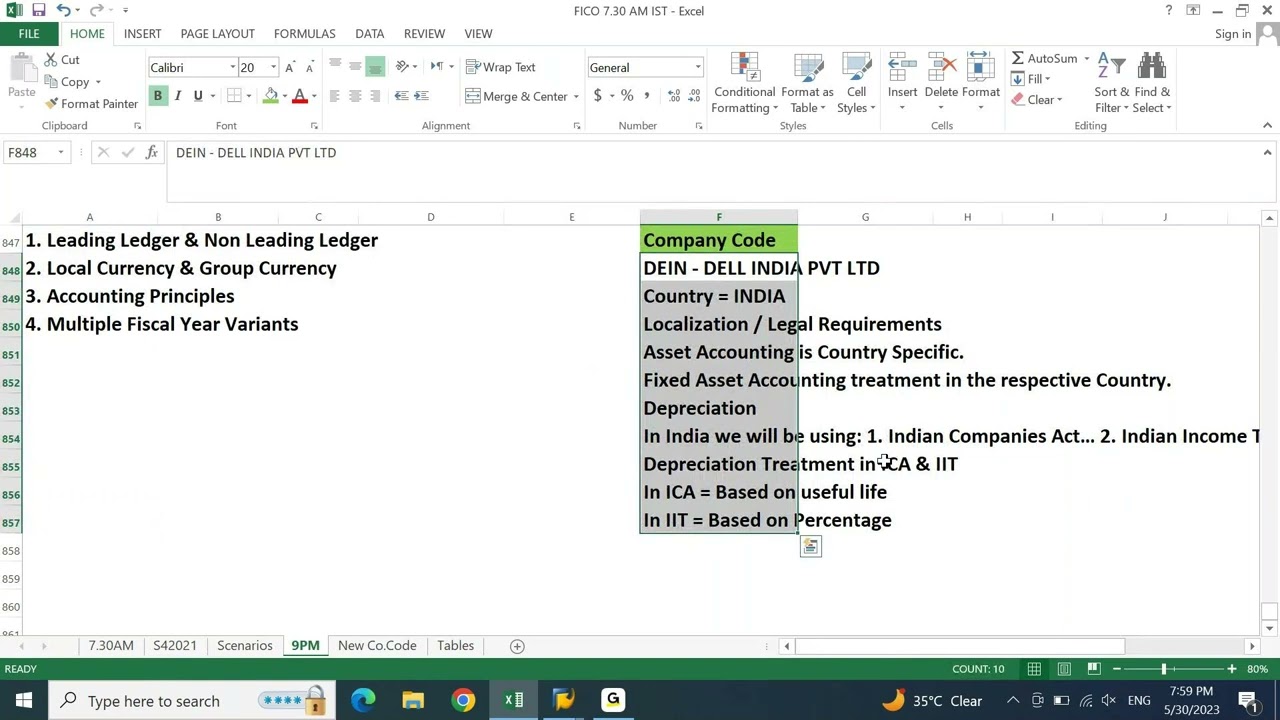The height and width of the screenshot is (720, 1280).
Task: Open the font size 20 dropdown
Action: click(273, 67)
